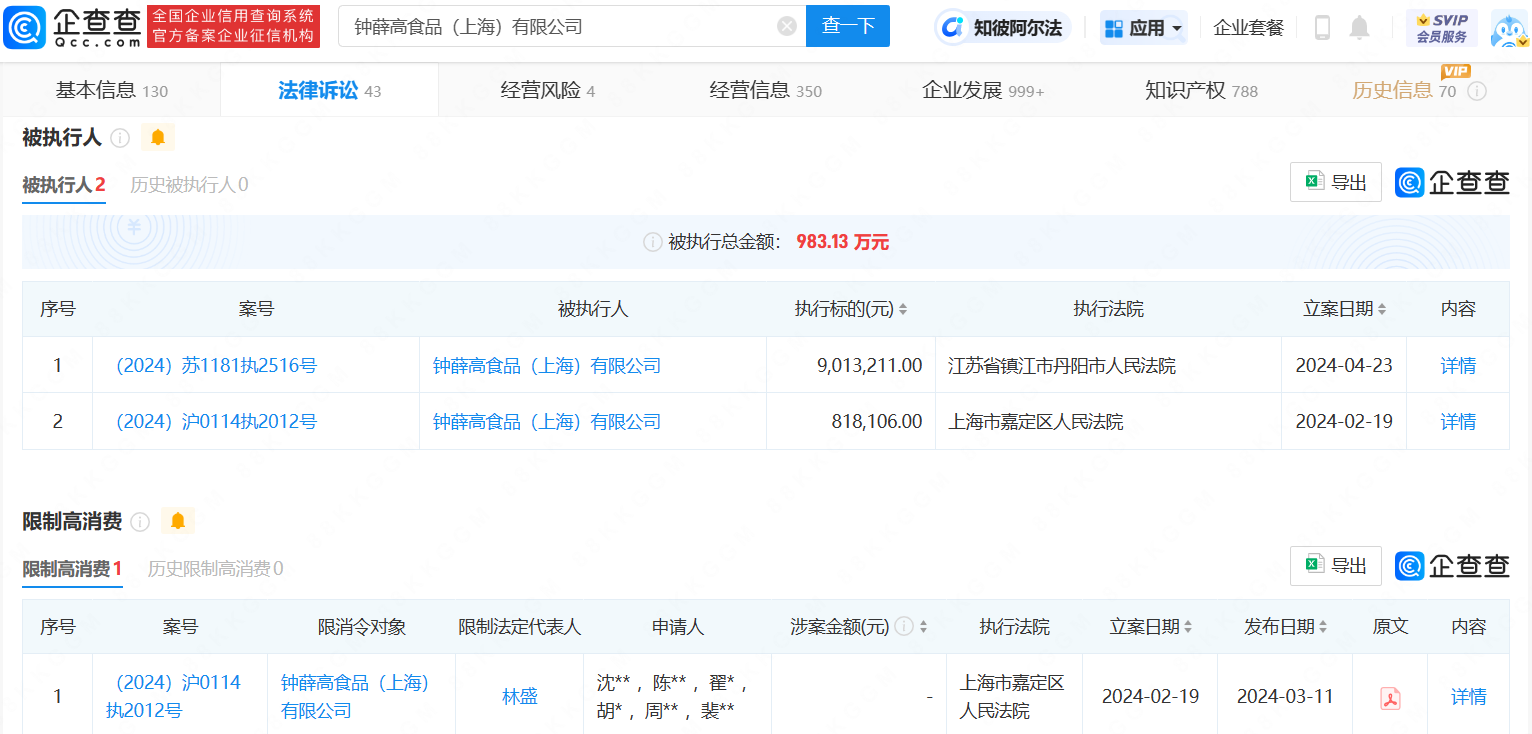
Task: Sort the 被执行人 table by 立案日期
Action: click(x=1382, y=310)
